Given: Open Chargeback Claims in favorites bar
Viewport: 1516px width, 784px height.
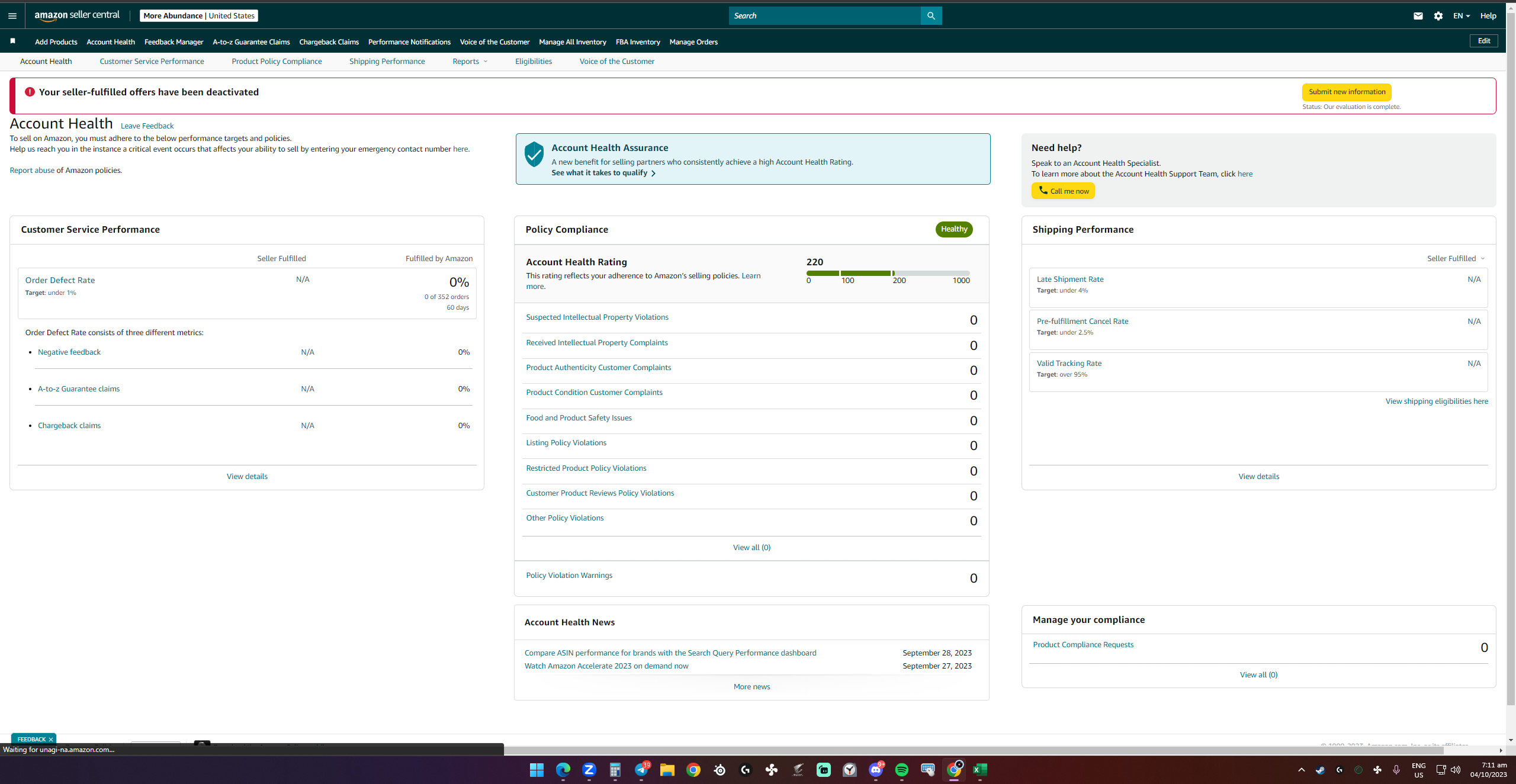Looking at the screenshot, I should tap(329, 42).
